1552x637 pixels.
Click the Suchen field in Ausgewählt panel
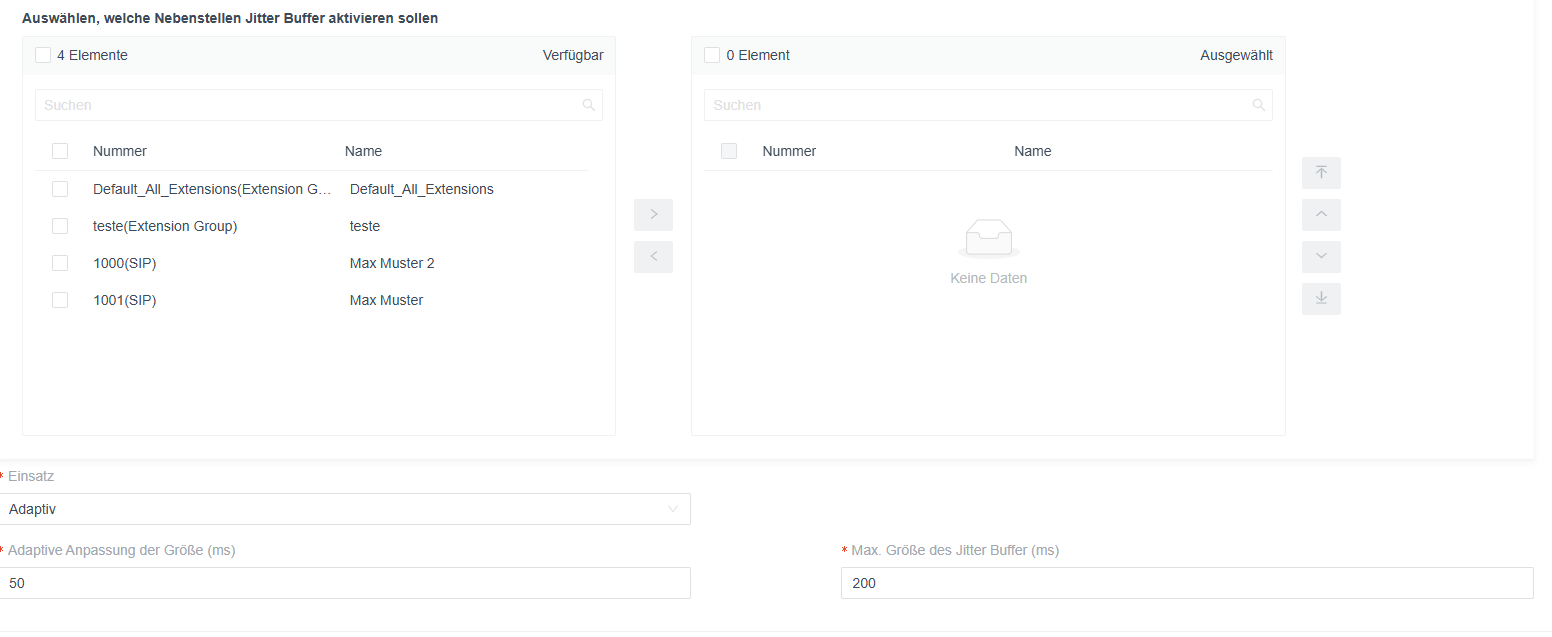pyautogui.click(x=988, y=105)
